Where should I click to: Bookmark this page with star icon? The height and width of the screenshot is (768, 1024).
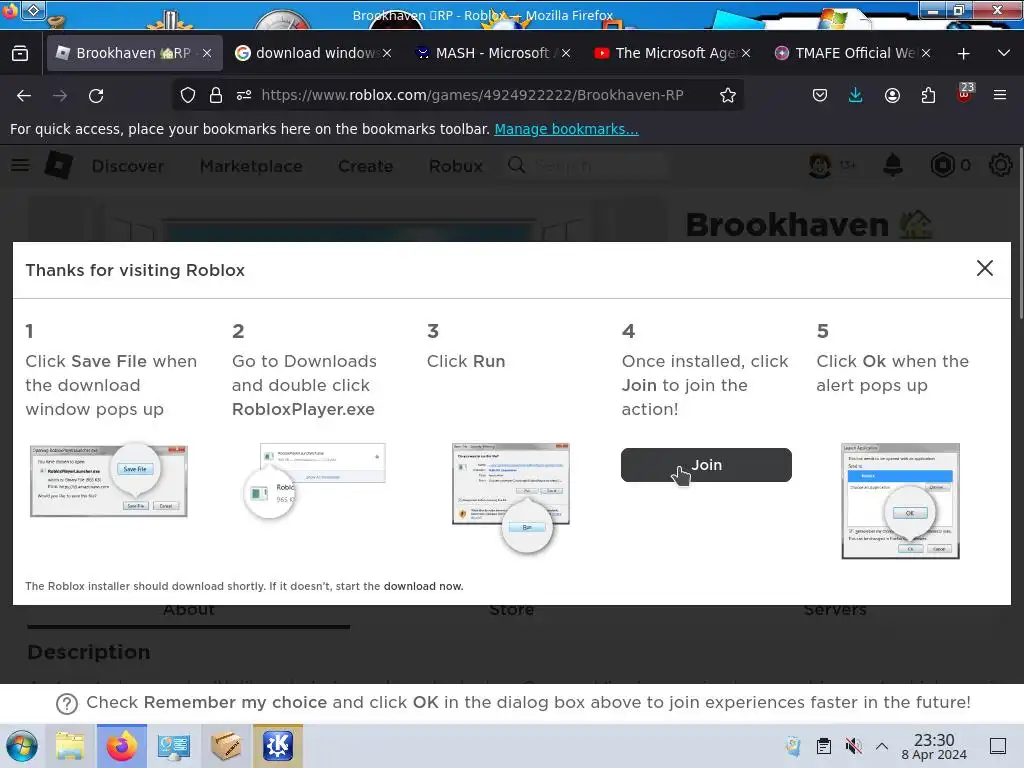pyautogui.click(x=728, y=95)
